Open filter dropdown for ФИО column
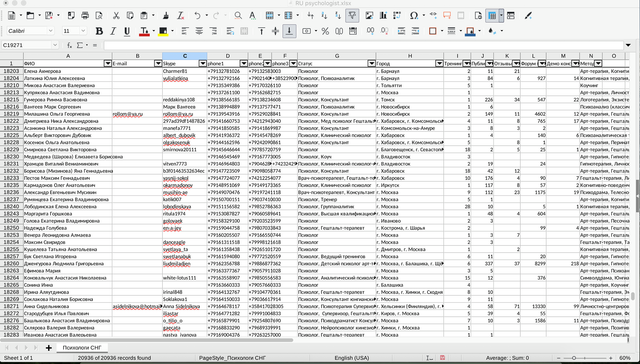640x364 pixels. pyautogui.click(x=108, y=64)
